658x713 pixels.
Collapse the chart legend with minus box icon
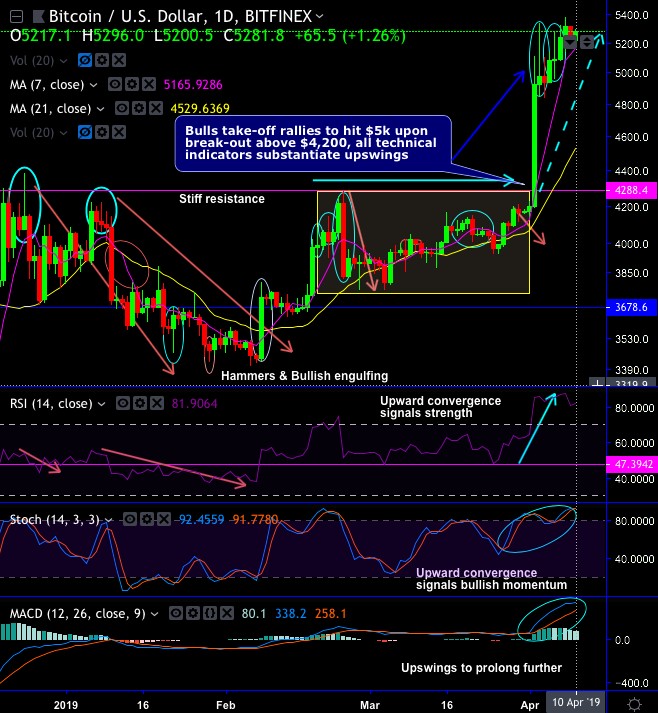(x=17, y=17)
